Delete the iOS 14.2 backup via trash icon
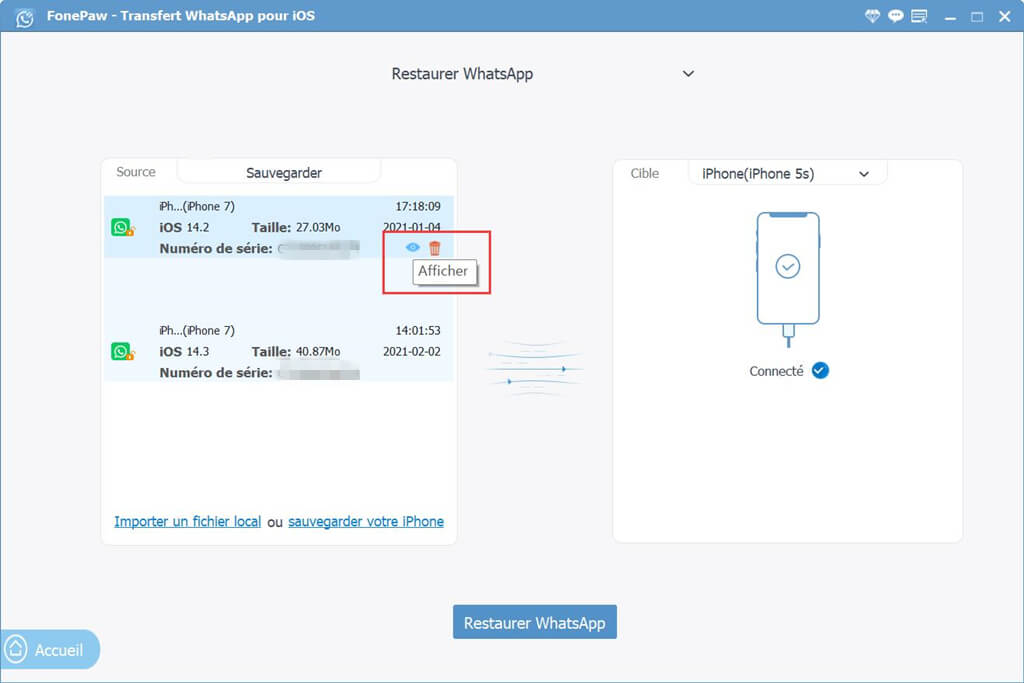The width and height of the screenshot is (1024, 683). coord(435,248)
